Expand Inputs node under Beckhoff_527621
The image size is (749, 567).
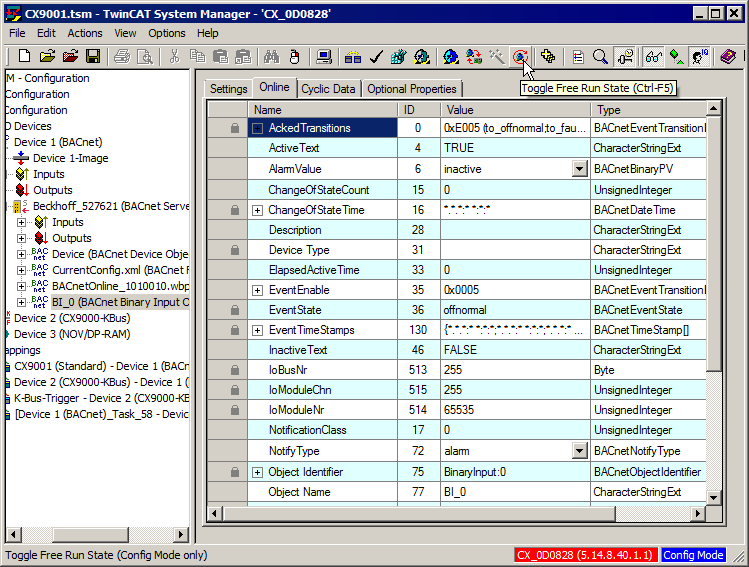pyautogui.click(x=21, y=222)
